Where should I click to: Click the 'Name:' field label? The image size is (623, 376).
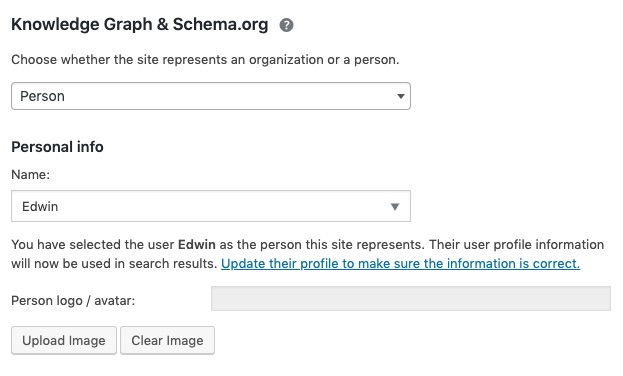pyautogui.click(x=31, y=174)
